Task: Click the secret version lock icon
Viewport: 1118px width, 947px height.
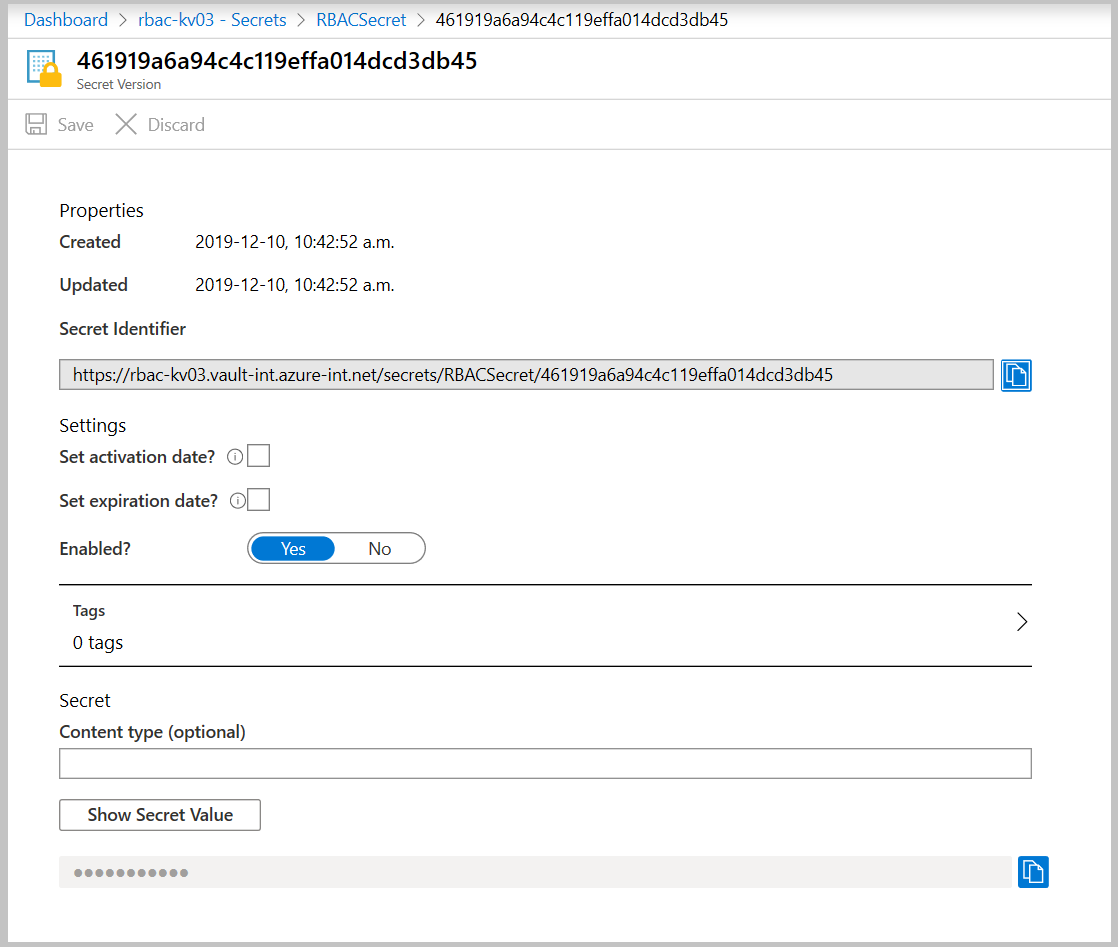Action: click(x=44, y=68)
